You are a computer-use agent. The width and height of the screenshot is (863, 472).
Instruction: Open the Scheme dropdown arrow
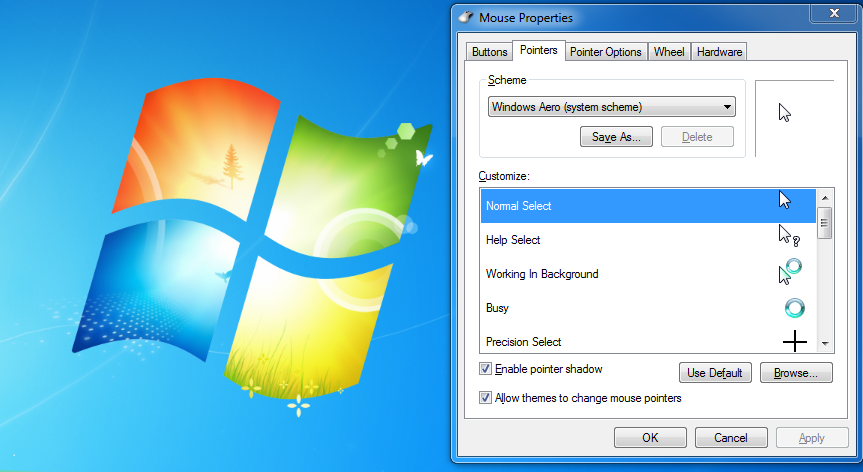[727, 107]
